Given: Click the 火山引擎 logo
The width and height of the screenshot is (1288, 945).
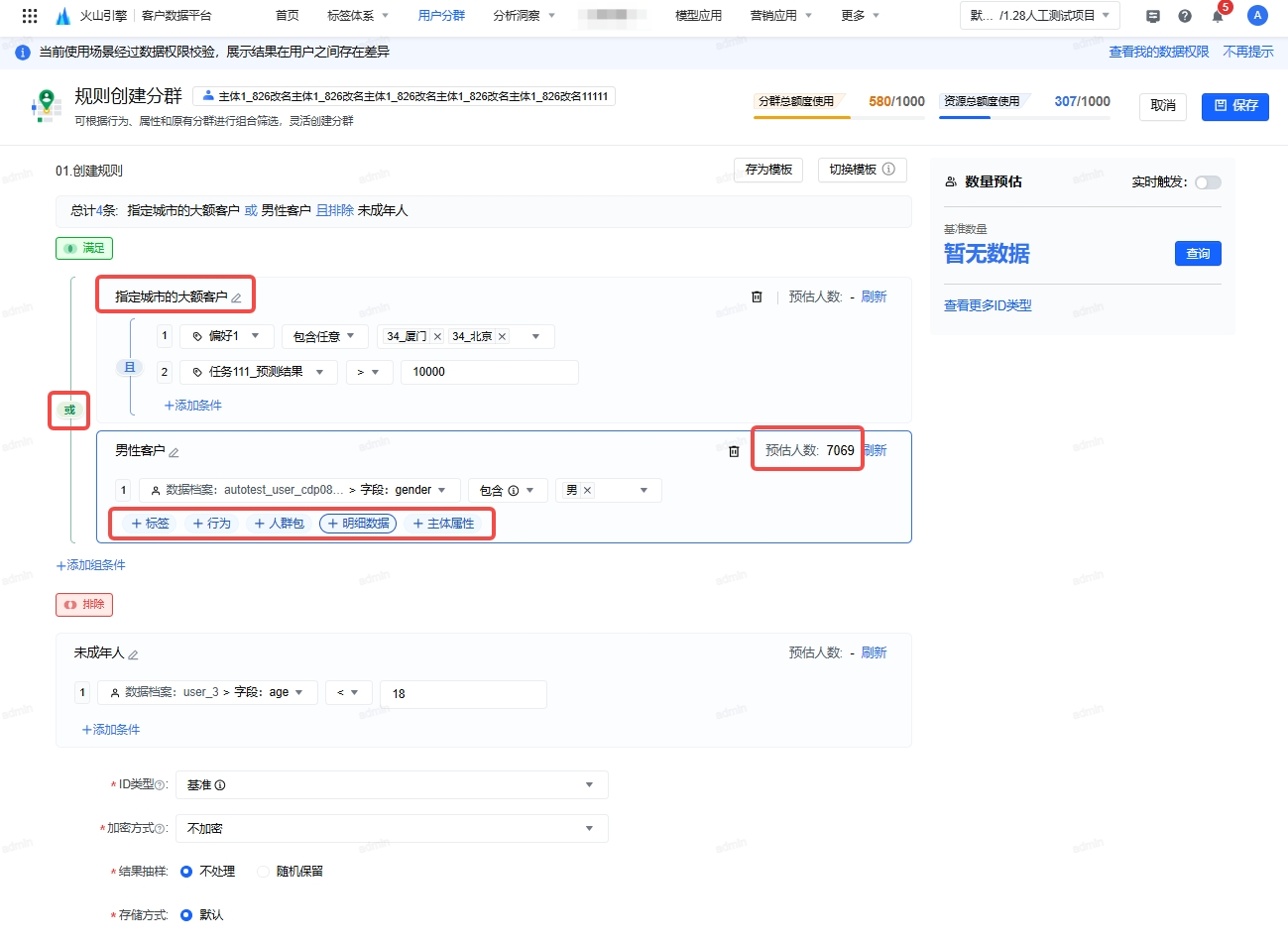Looking at the screenshot, I should point(91,16).
